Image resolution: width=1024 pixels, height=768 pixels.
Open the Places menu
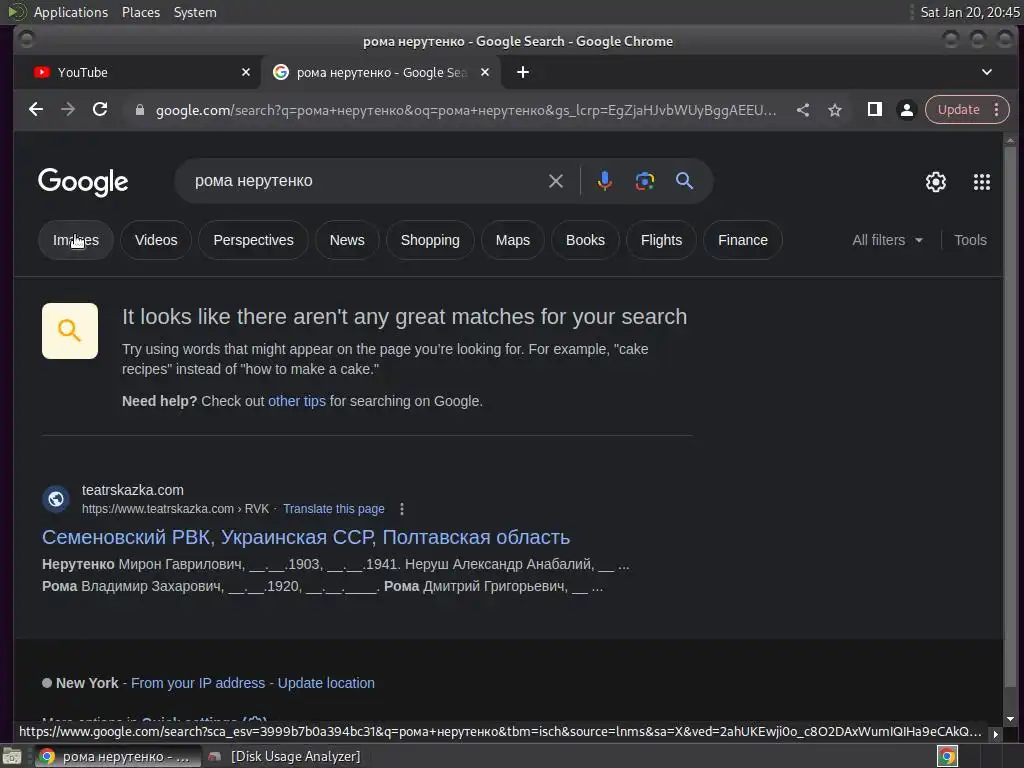[x=141, y=12]
